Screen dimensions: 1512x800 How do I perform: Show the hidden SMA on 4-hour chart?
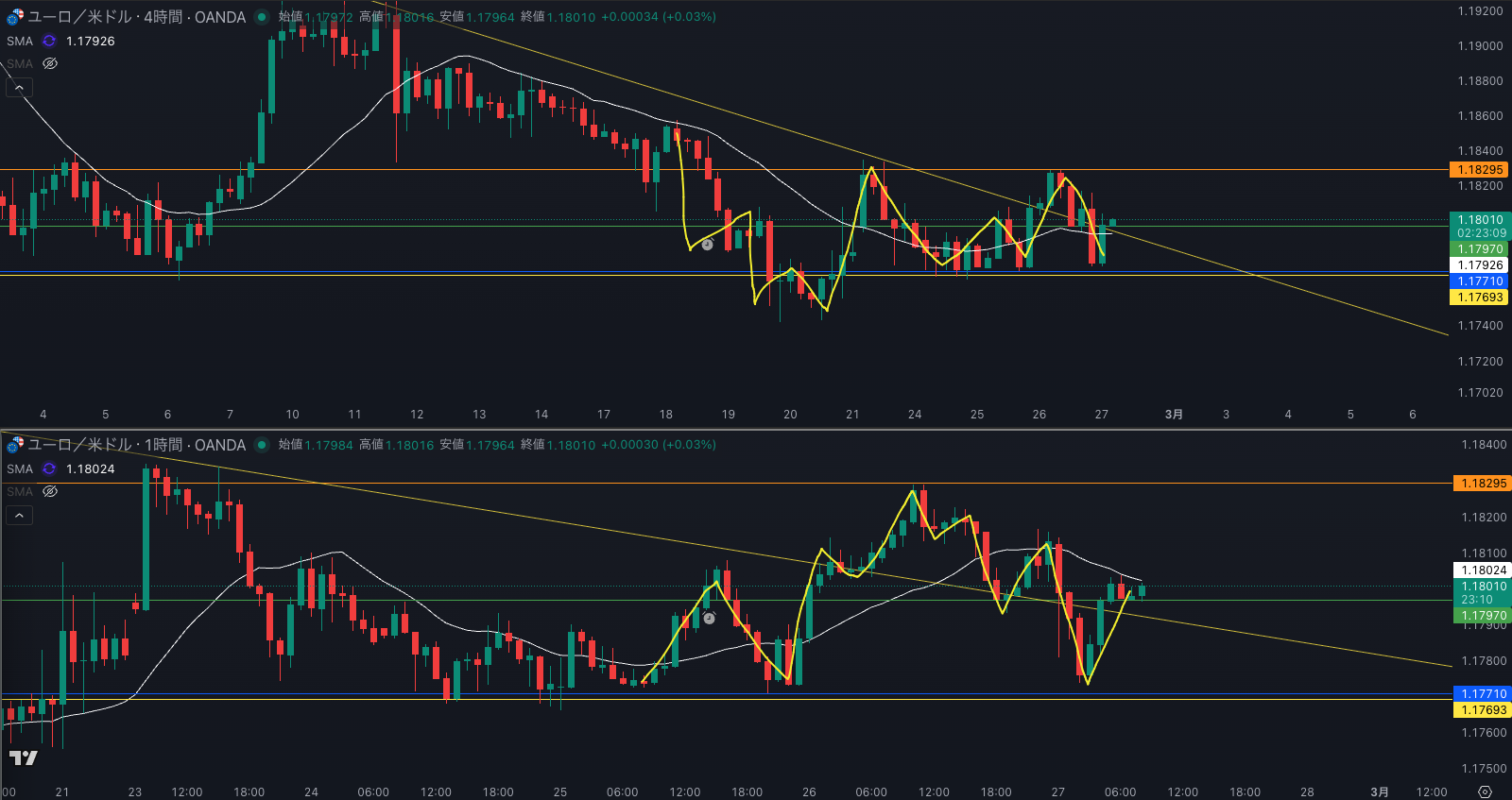pyautogui.click(x=50, y=63)
